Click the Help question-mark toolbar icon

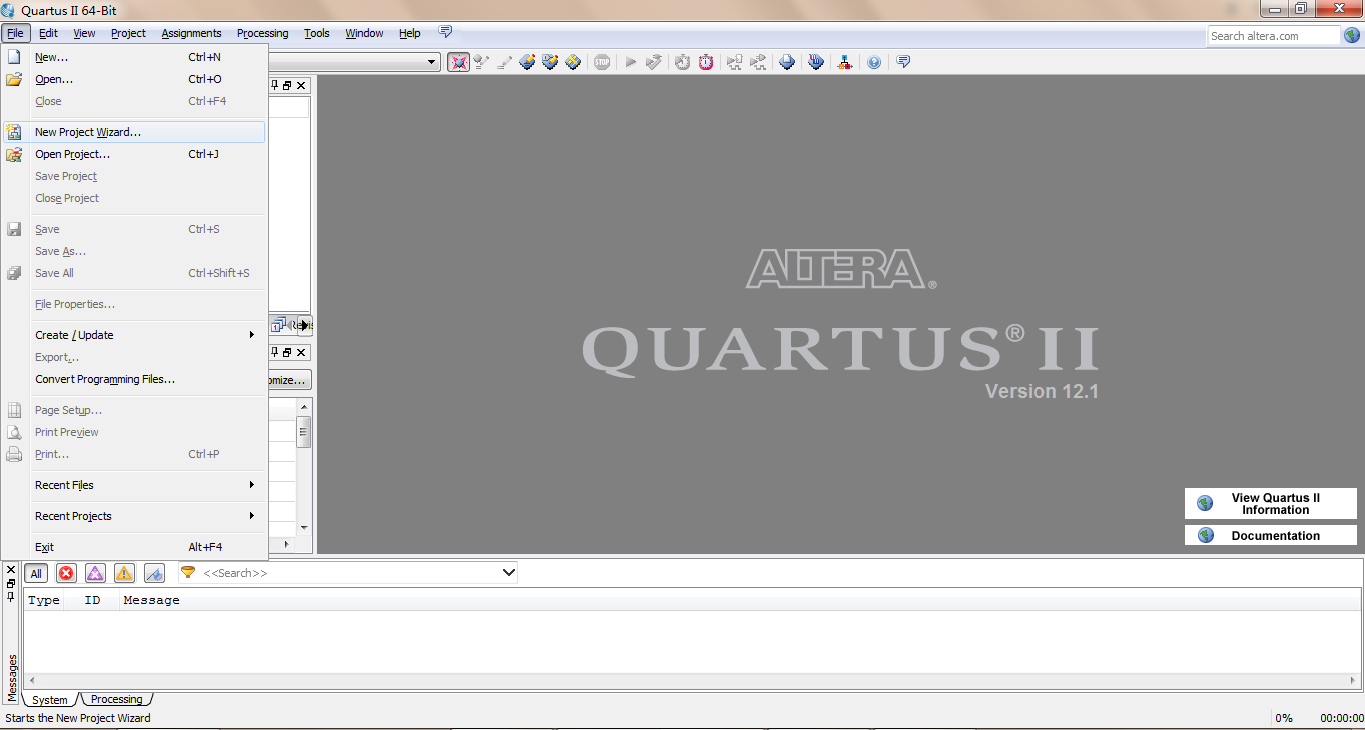tap(874, 62)
